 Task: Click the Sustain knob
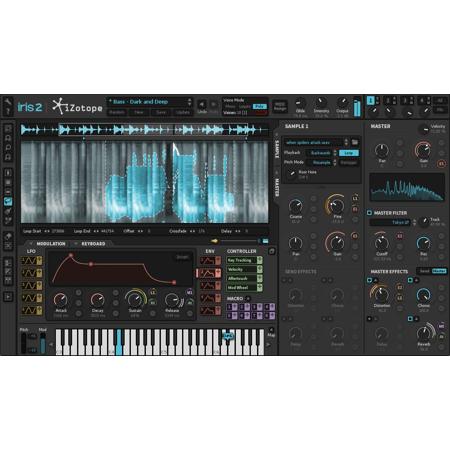click(135, 299)
